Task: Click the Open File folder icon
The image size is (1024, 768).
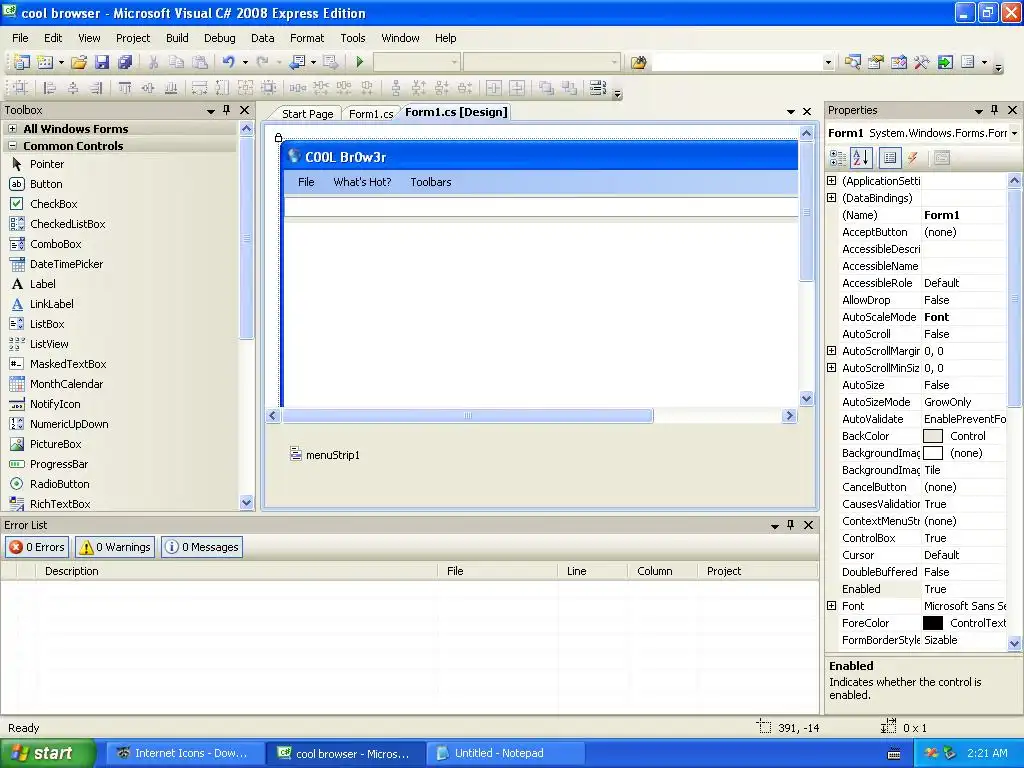Action: click(x=79, y=62)
